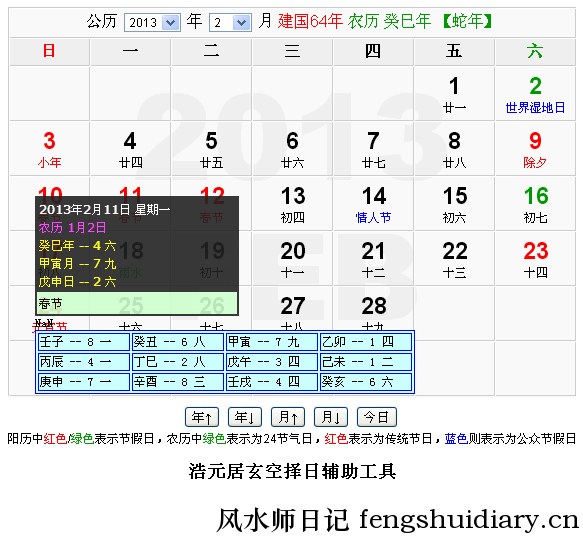
Task: Select date 5 廿五
Action: (x=212, y=149)
